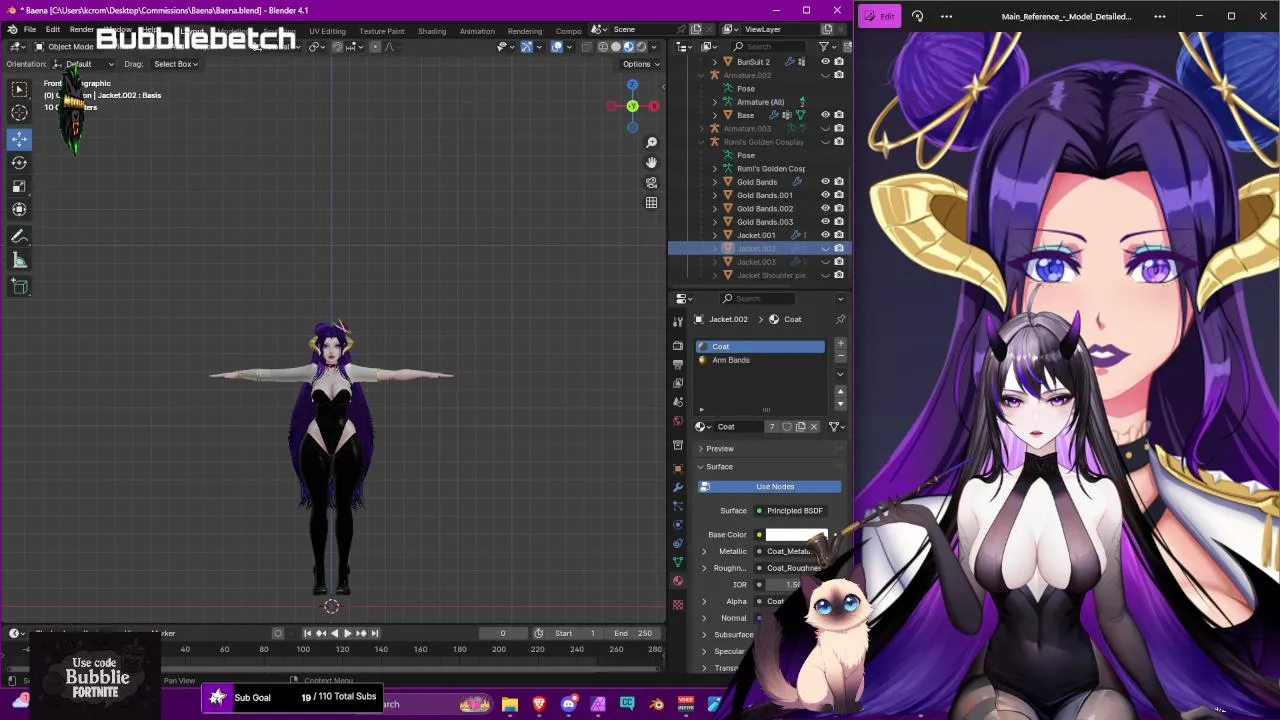Screen dimensions: 1280x720
Task: Switch to Texture Paint workspace
Action: (x=382, y=31)
